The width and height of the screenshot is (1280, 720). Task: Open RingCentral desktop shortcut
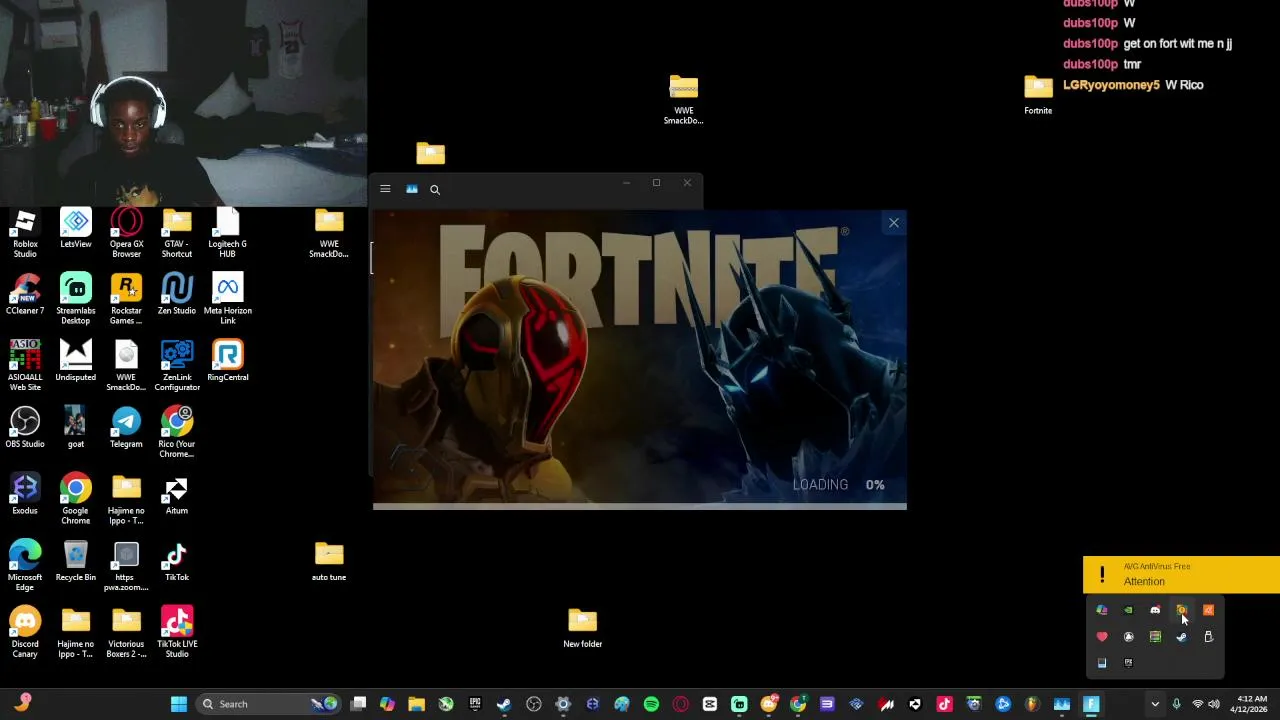227,361
